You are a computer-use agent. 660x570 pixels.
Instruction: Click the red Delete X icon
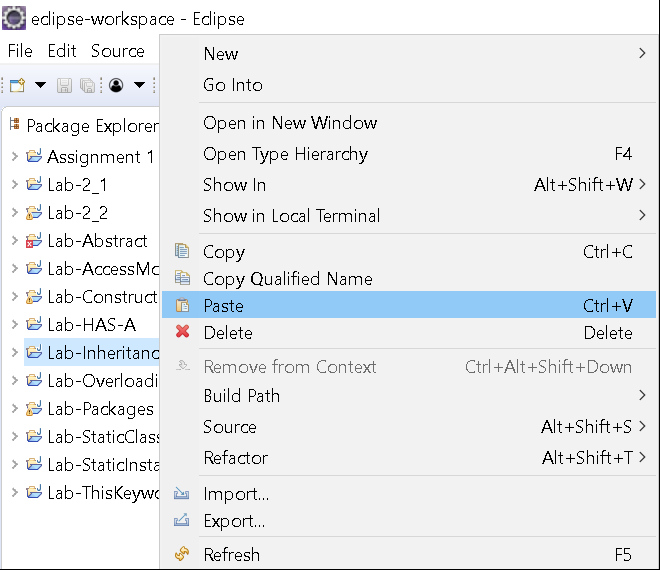pos(182,332)
